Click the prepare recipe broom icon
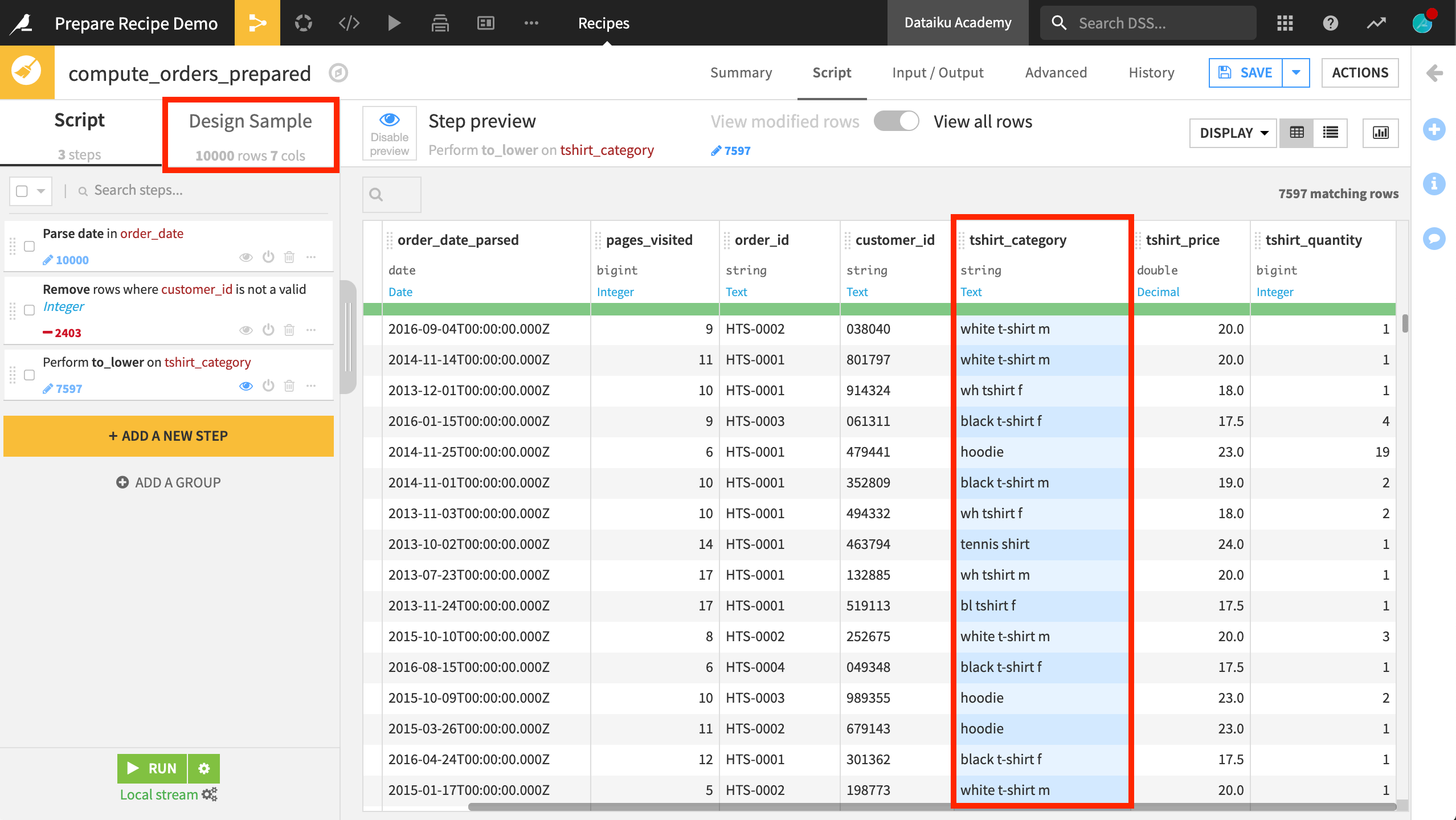This screenshot has width=1456, height=820. (x=27, y=72)
